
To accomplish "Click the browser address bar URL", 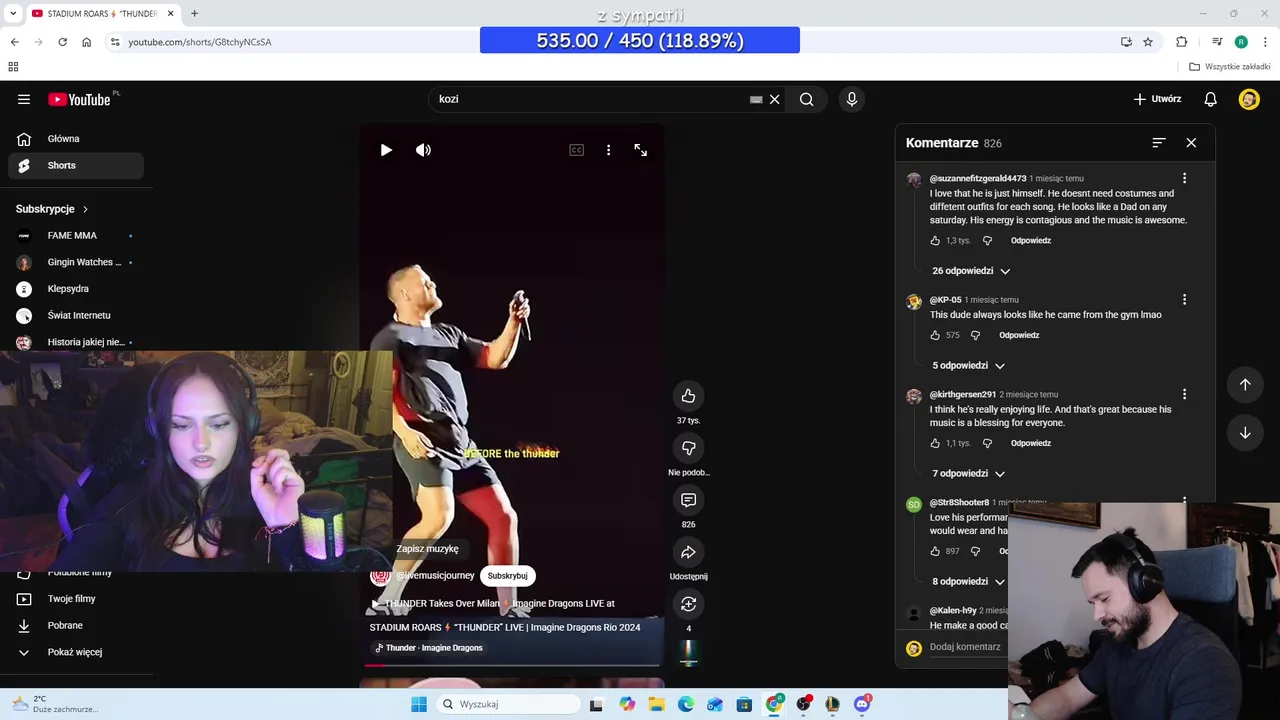I will 199,42.
